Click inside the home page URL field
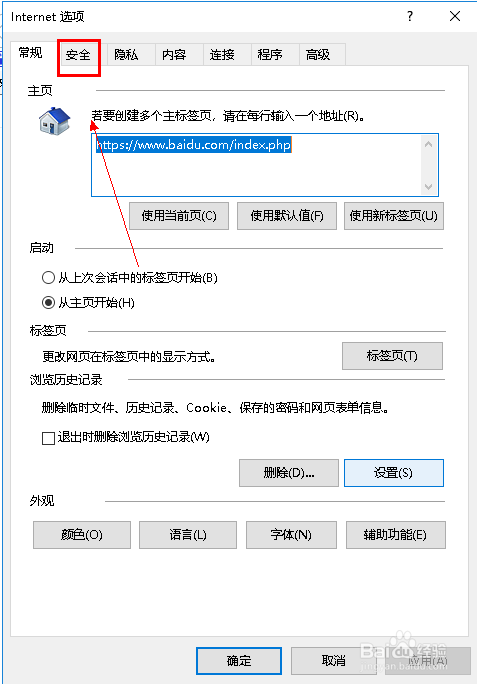Screen dimensions: 477x684 pos(256,165)
